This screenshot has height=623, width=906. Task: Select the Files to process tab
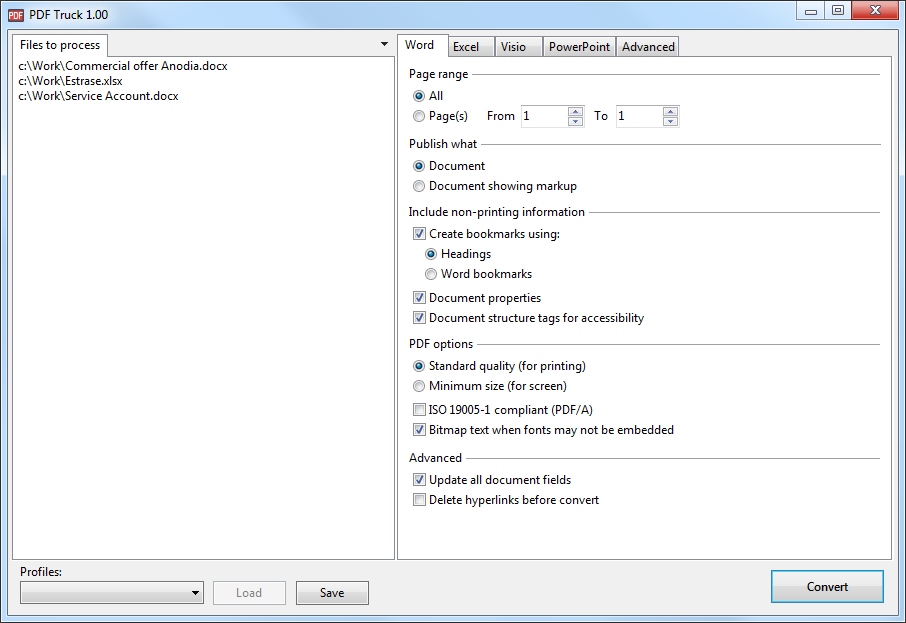click(60, 45)
